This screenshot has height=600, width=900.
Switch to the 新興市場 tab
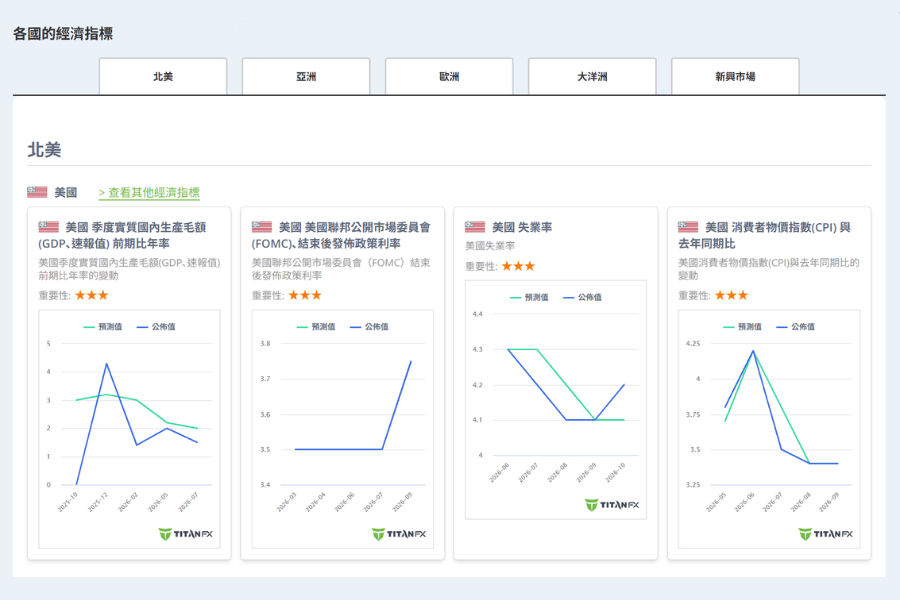click(735, 76)
